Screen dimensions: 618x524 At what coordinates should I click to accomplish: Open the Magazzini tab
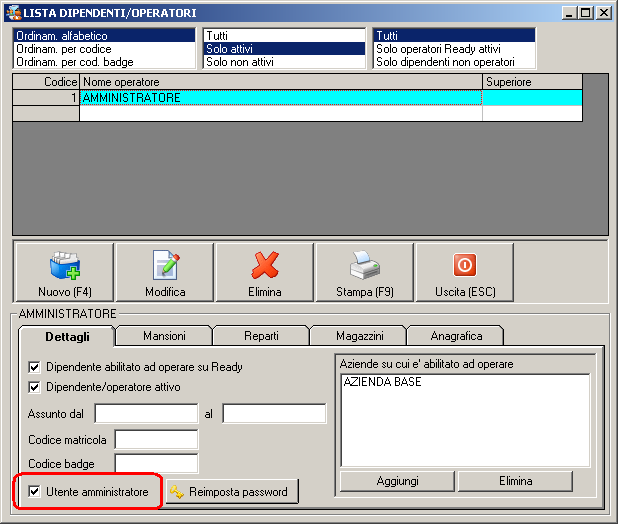point(359,336)
